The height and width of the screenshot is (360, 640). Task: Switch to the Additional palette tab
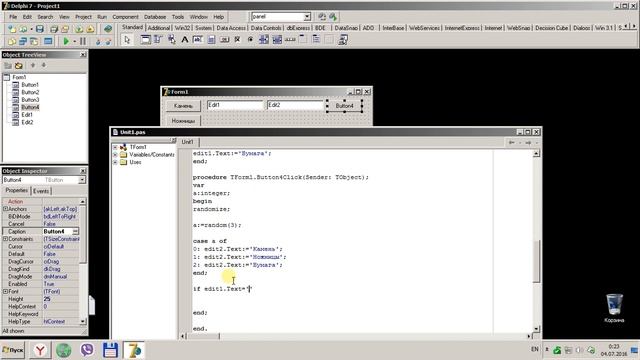point(158,28)
